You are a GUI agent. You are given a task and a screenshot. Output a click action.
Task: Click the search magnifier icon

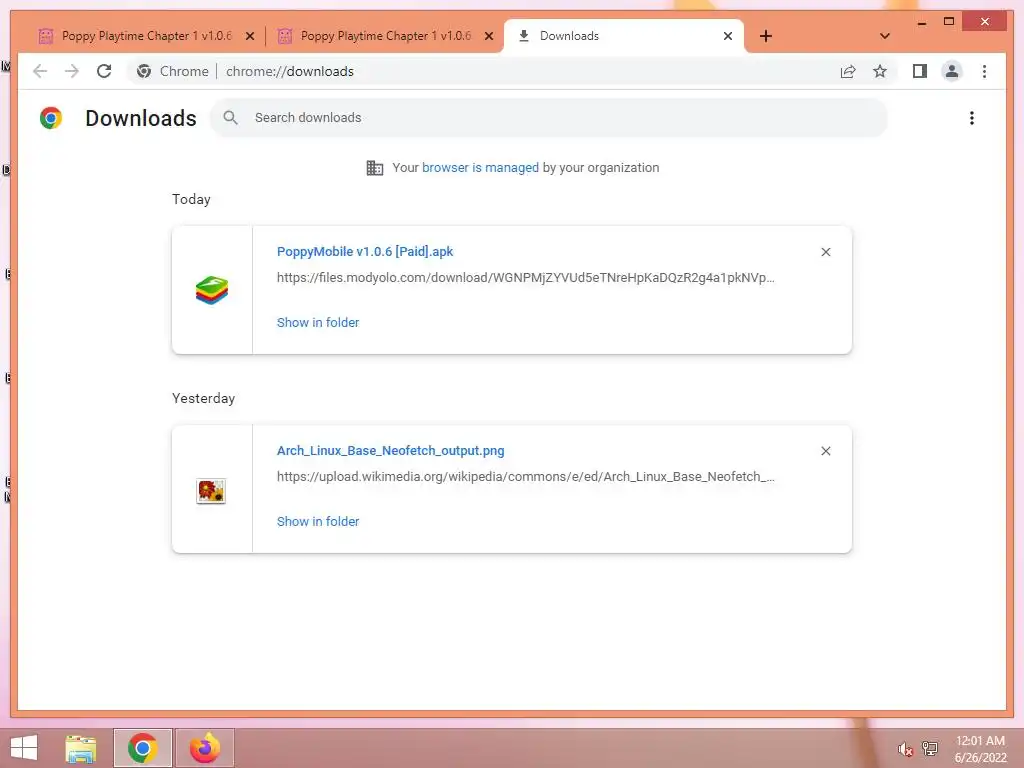[x=230, y=118]
